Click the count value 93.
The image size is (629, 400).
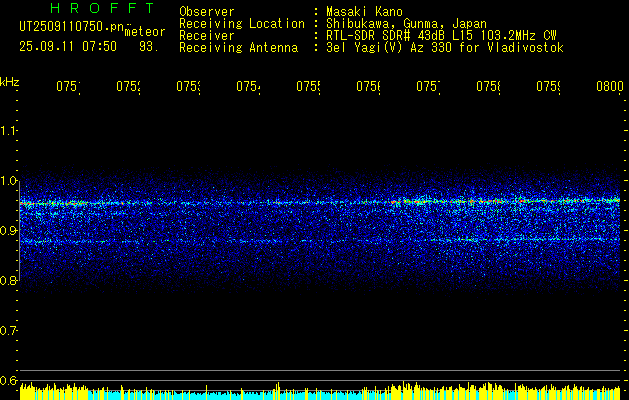pyautogui.click(x=149, y=47)
